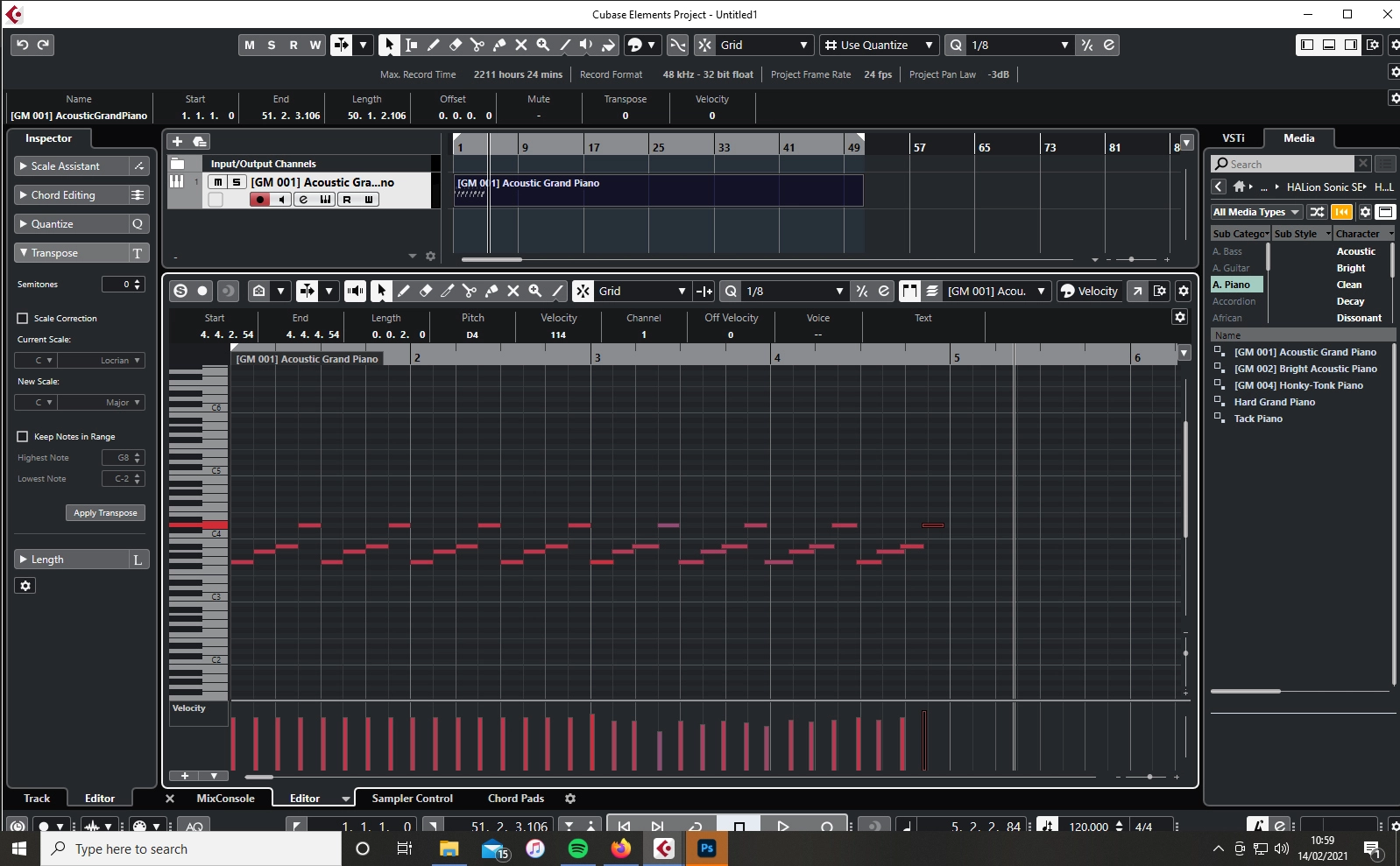
Task: Click the Apply Transpose button
Action: [x=105, y=513]
